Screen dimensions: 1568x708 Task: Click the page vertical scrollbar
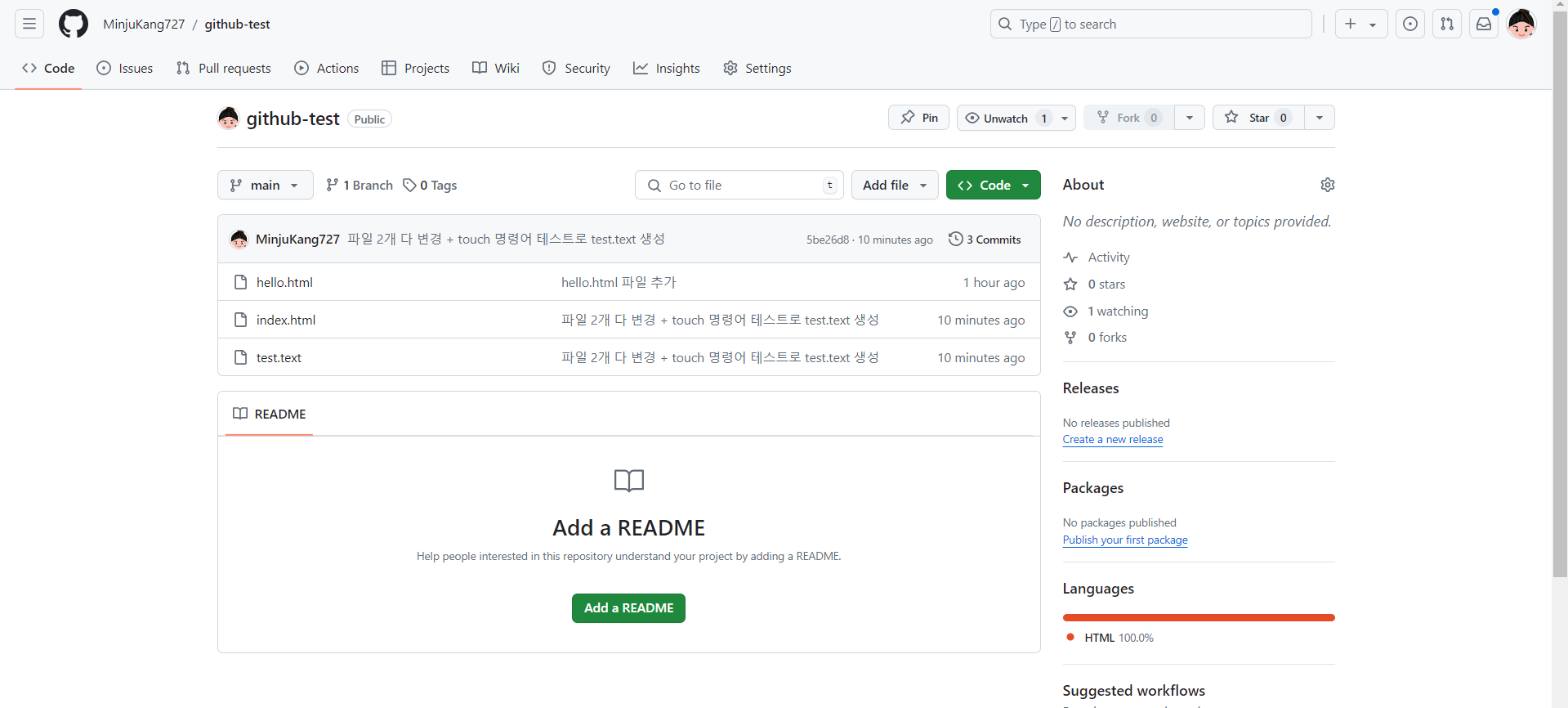1560,294
